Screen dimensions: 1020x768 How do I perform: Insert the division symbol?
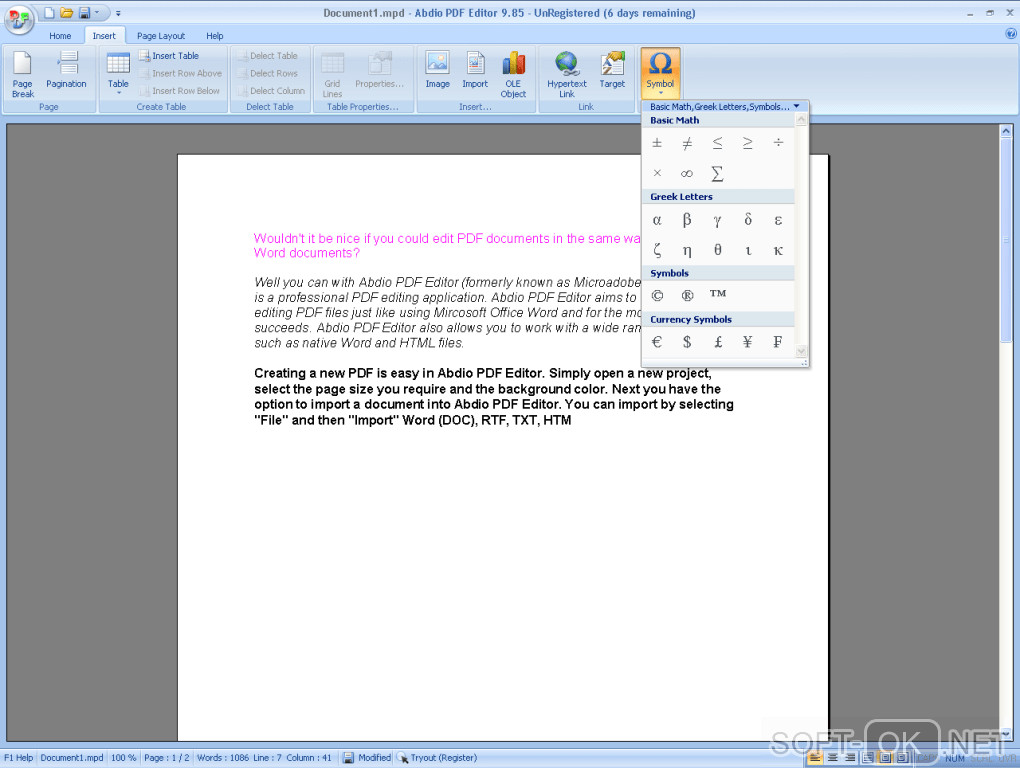coord(778,143)
